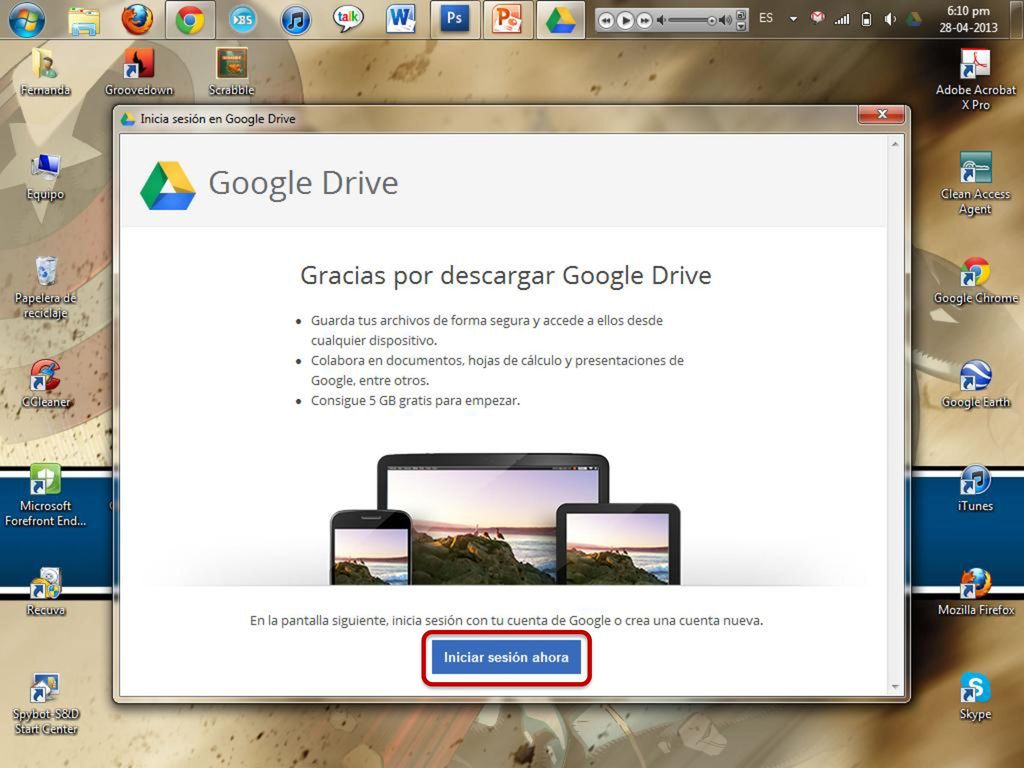Image resolution: width=1024 pixels, height=768 pixels.
Task: Select the Groovedown desktop shortcut
Action: (139, 72)
